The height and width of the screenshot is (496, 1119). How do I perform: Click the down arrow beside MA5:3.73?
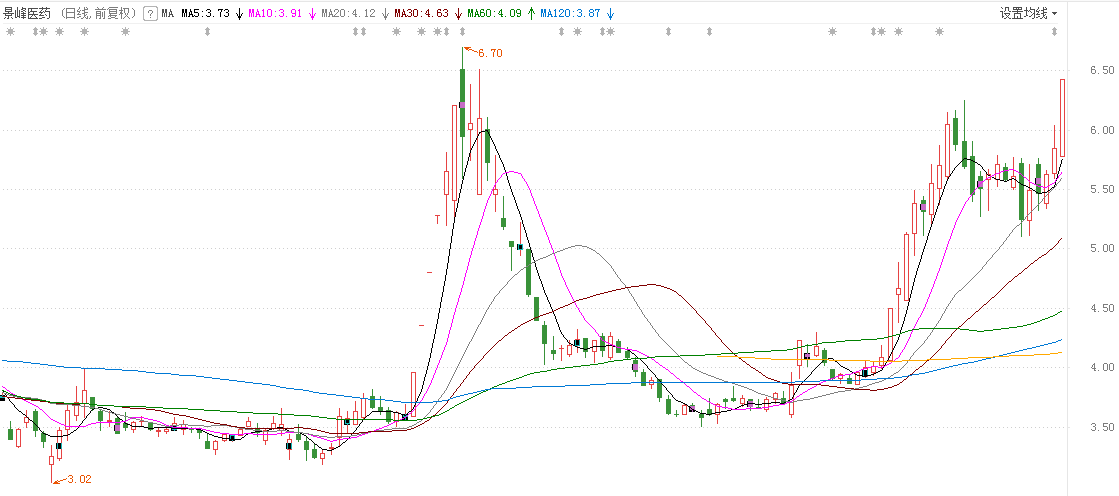click(x=239, y=14)
